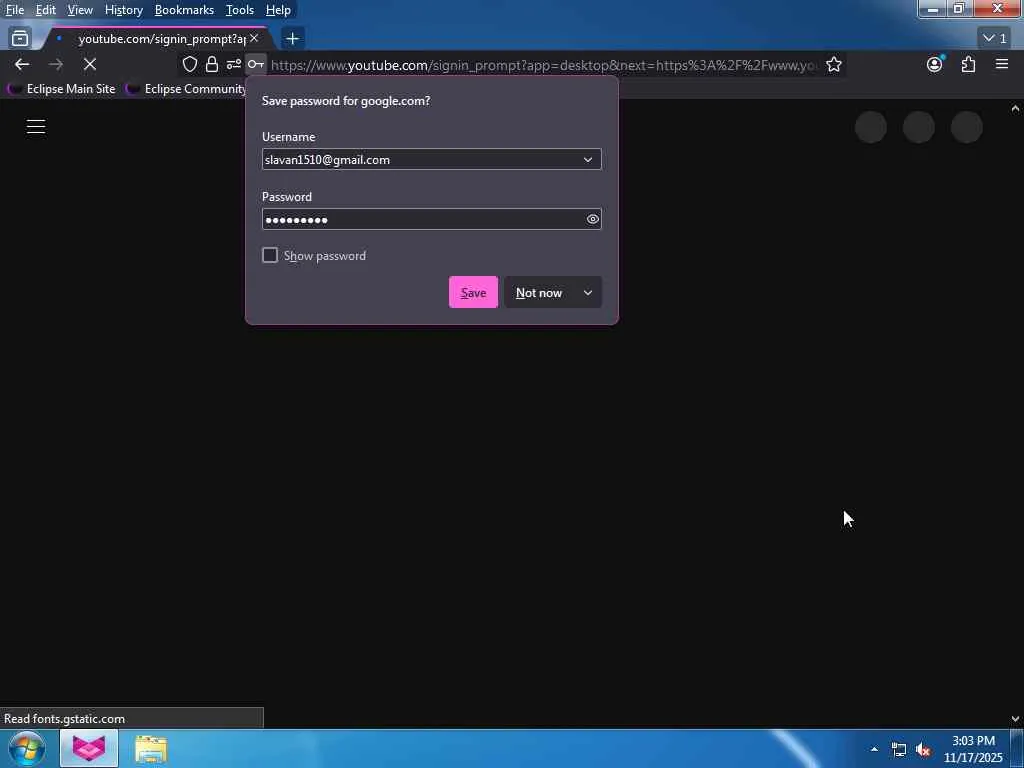Show hidden system tray icons
Image resolution: width=1024 pixels, height=768 pixels.
(874, 749)
